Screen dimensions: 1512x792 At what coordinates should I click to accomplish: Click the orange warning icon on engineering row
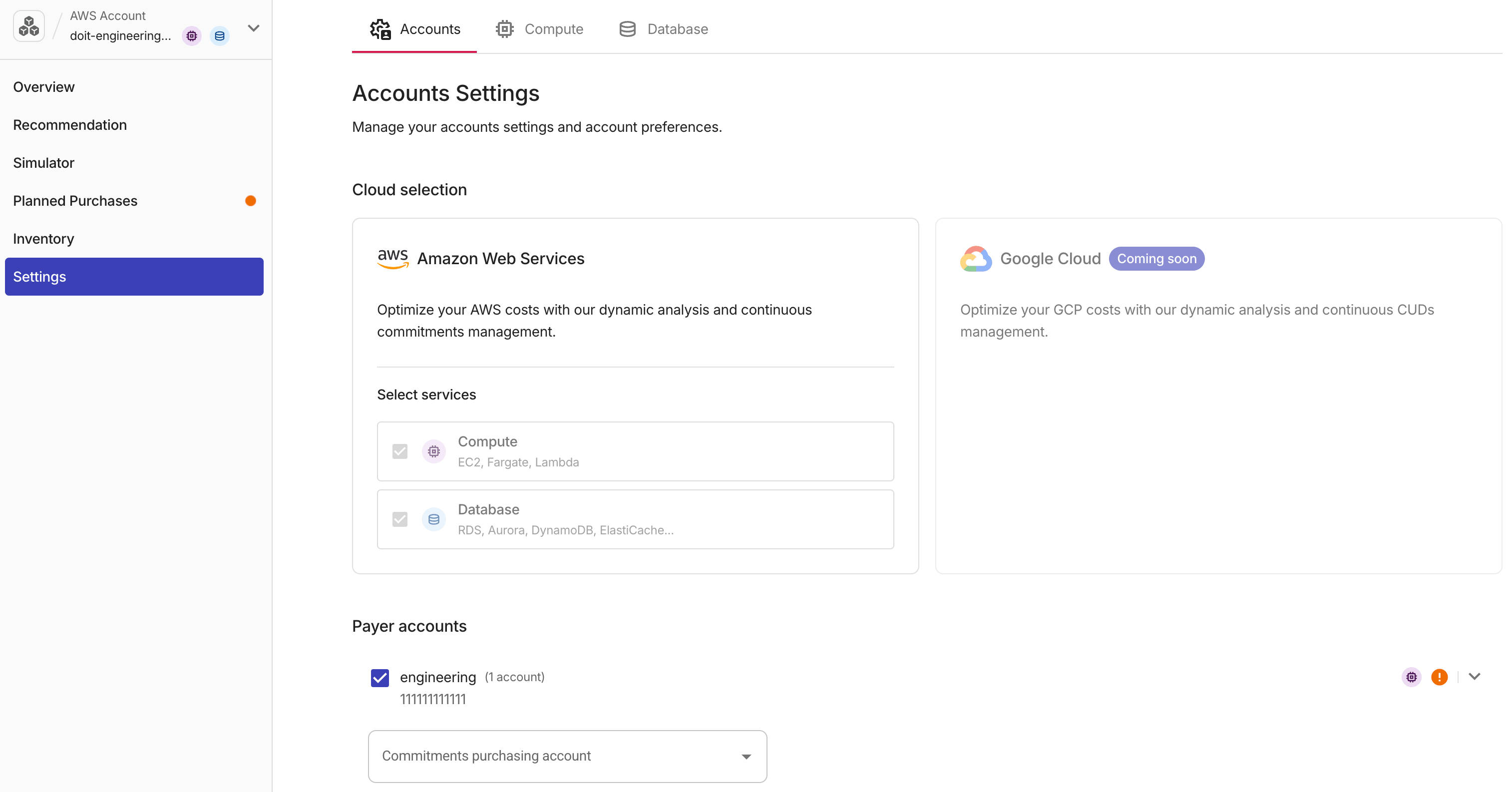[x=1439, y=677]
